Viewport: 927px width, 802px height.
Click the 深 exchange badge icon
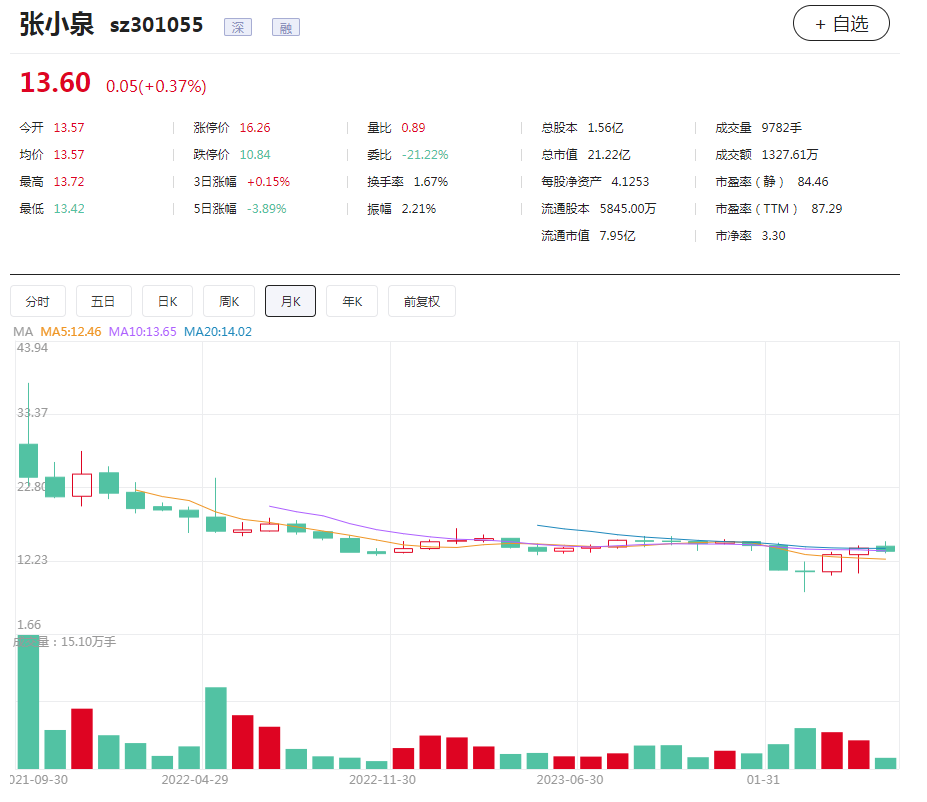tap(238, 27)
